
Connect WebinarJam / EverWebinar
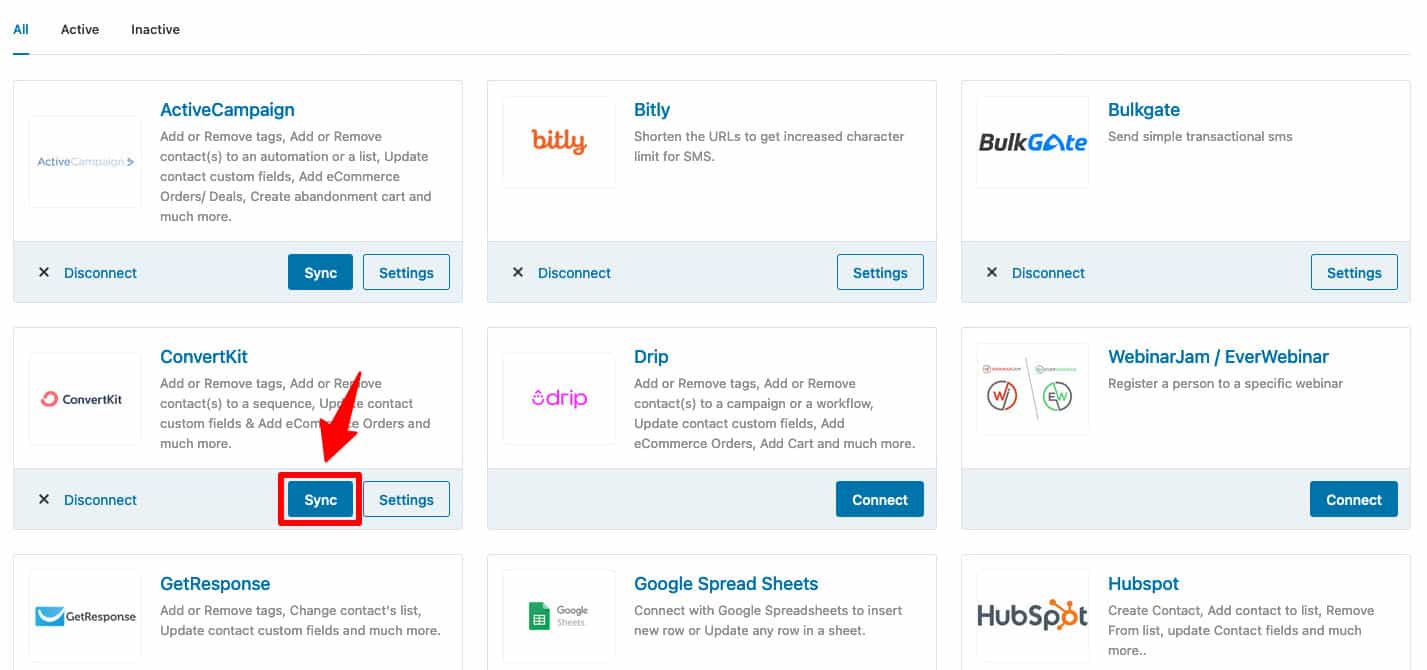(x=1353, y=498)
